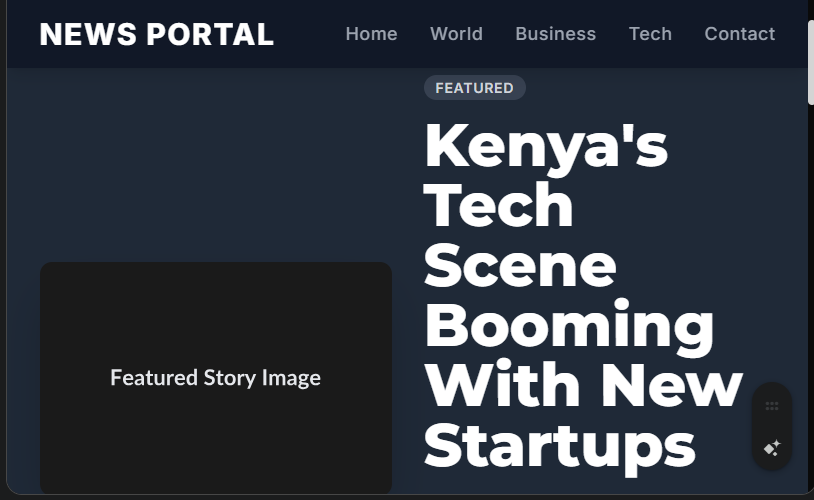Click the large Tech word in headline
The width and height of the screenshot is (814, 500).
tap(499, 205)
